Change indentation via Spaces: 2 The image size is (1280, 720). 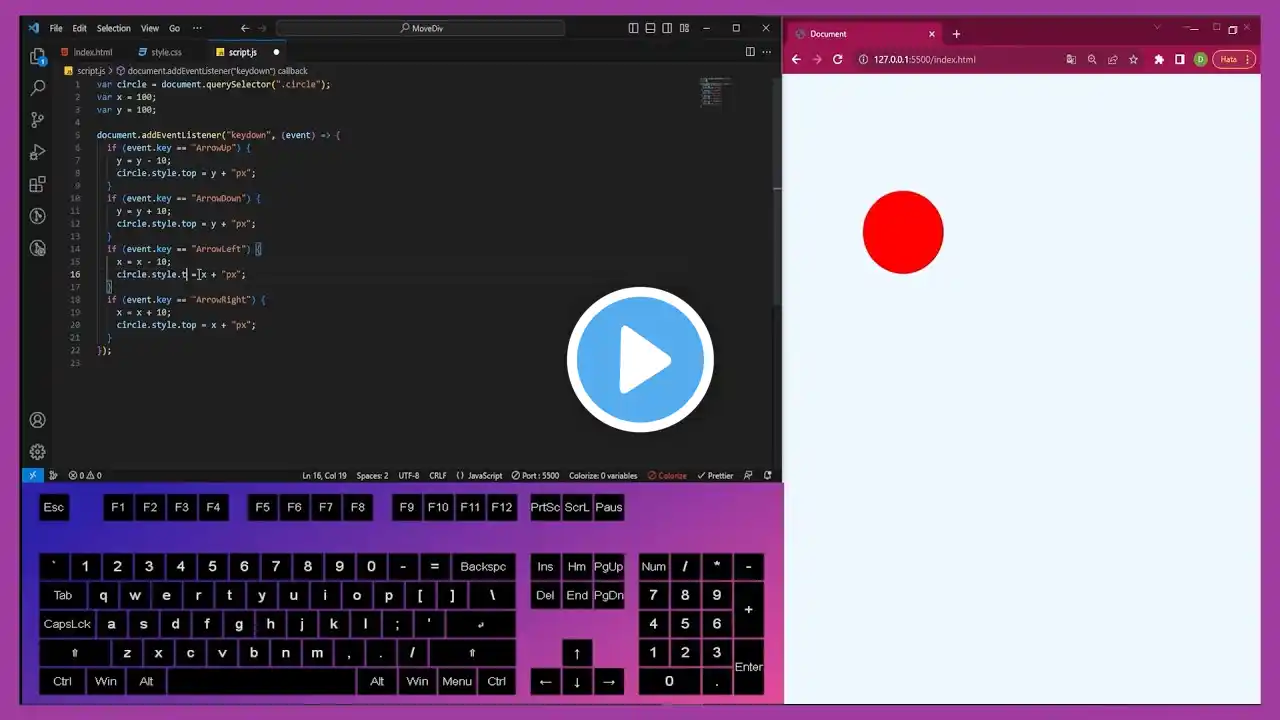pyautogui.click(x=372, y=476)
